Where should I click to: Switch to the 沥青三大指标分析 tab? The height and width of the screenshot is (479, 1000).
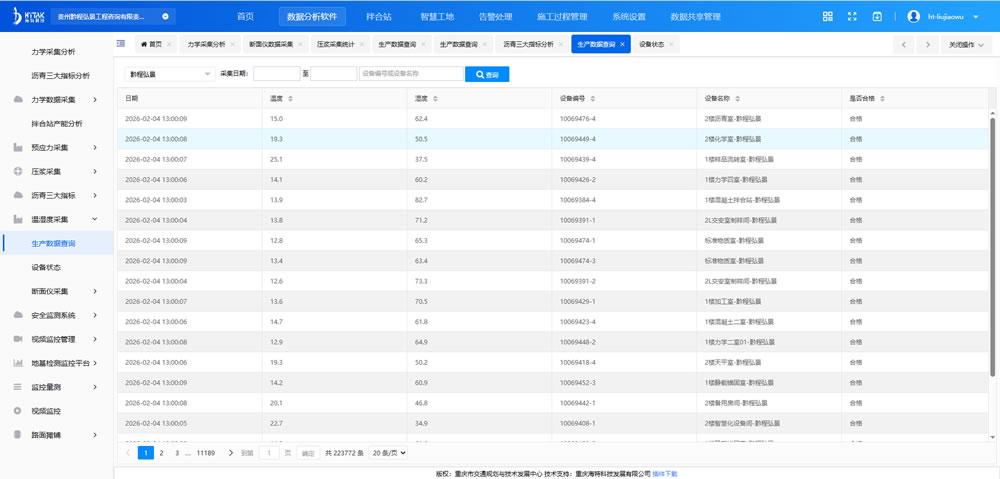(x=528, y=45)
